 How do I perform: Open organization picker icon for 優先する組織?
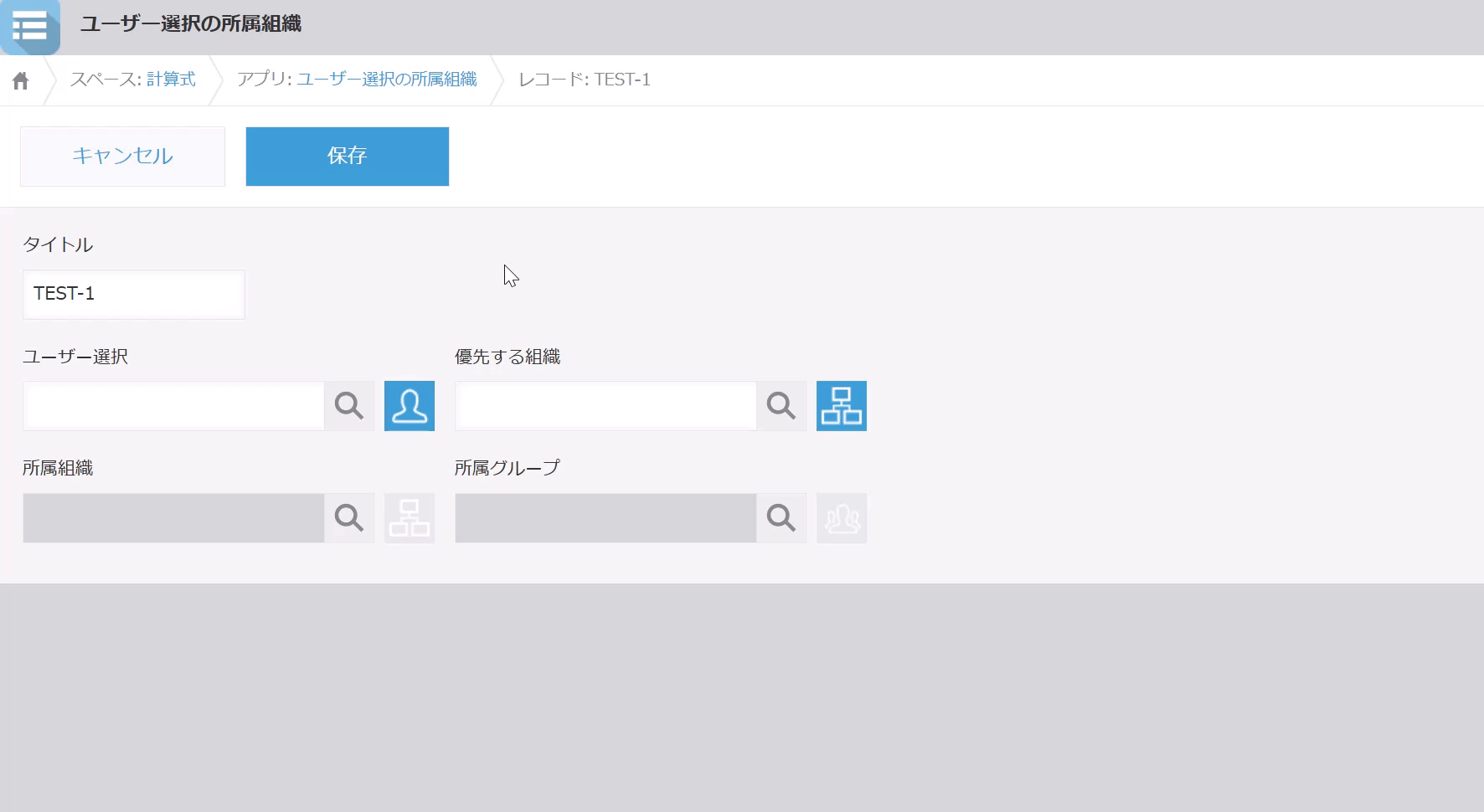pos(841,406)
